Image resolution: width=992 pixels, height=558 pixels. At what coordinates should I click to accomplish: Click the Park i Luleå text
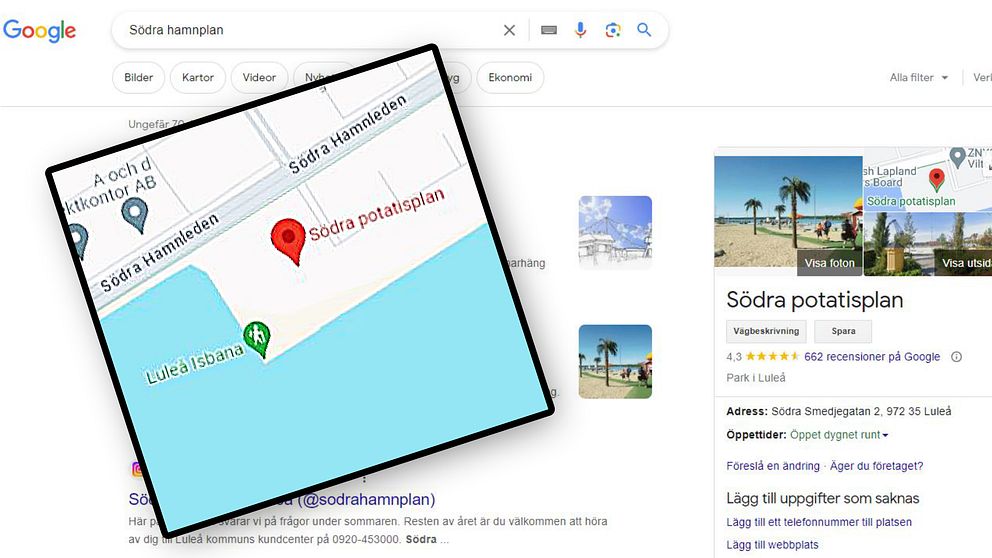755,378
